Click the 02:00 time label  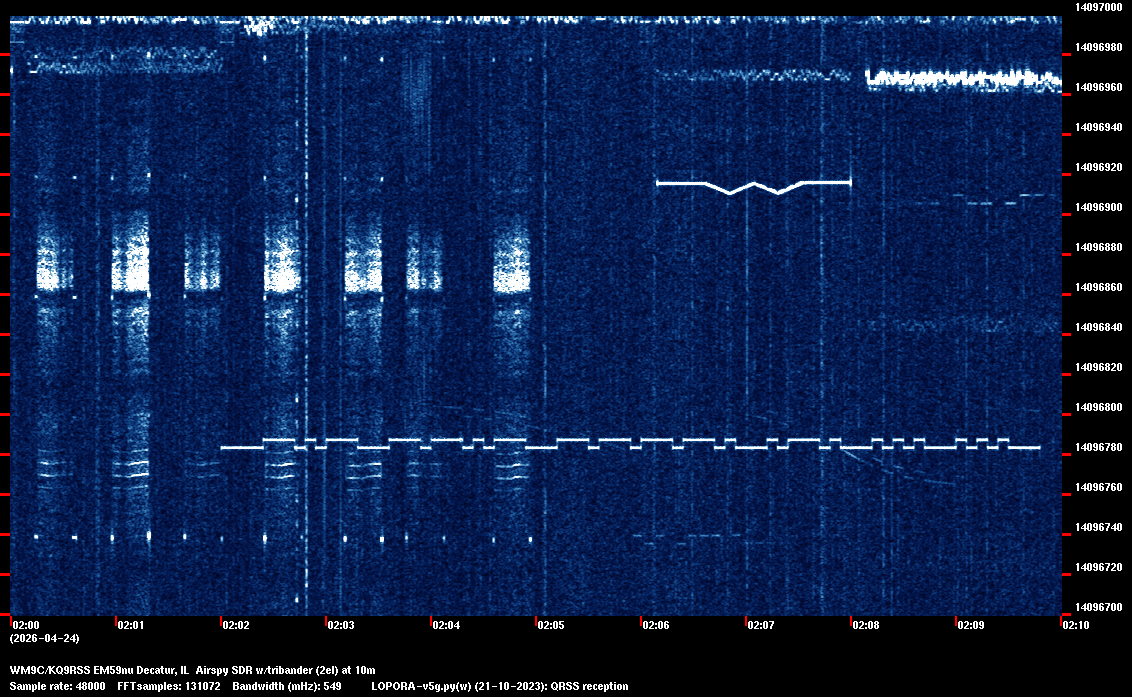click(x=26, y=625)
